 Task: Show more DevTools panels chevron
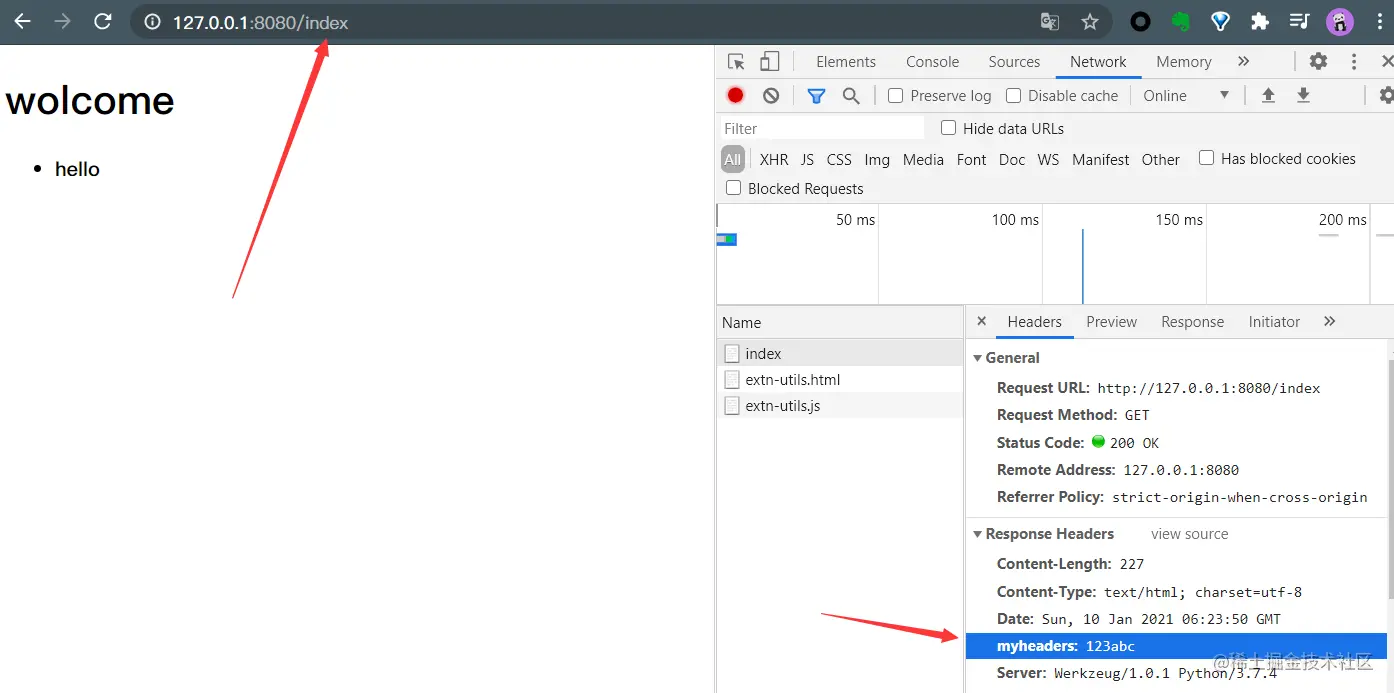click(1243, 62)
